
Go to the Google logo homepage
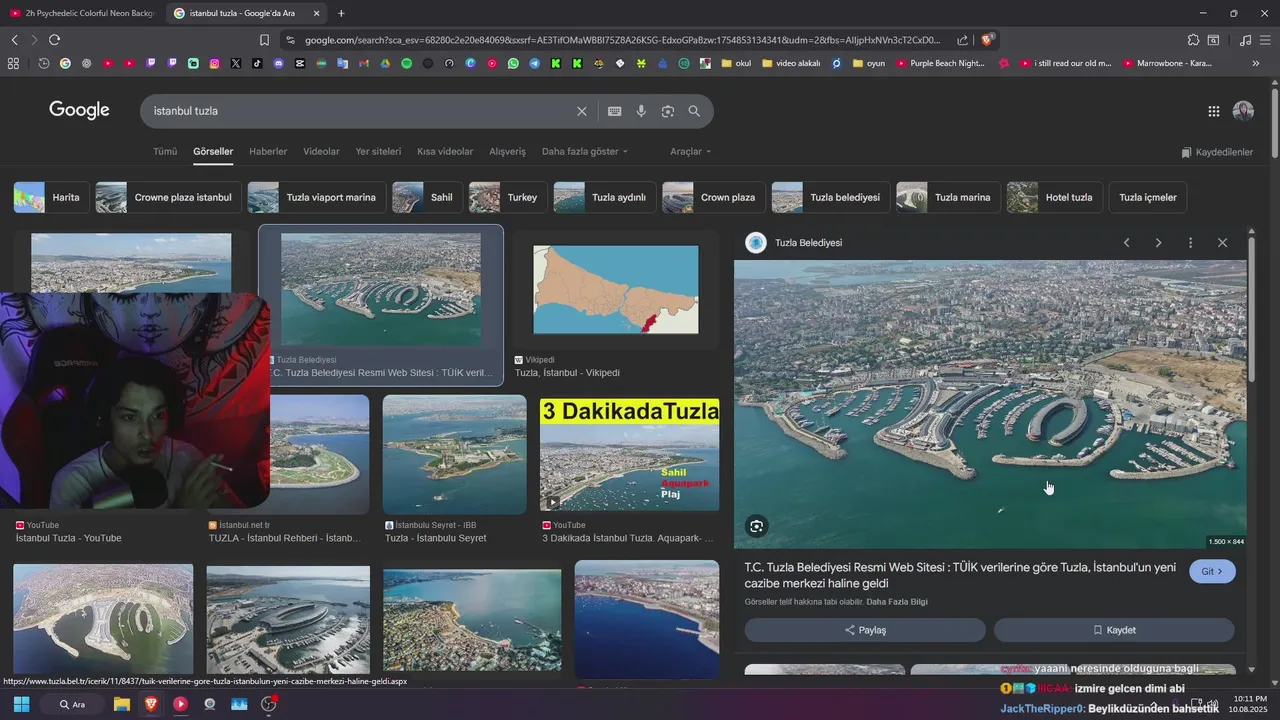[79, 110]
